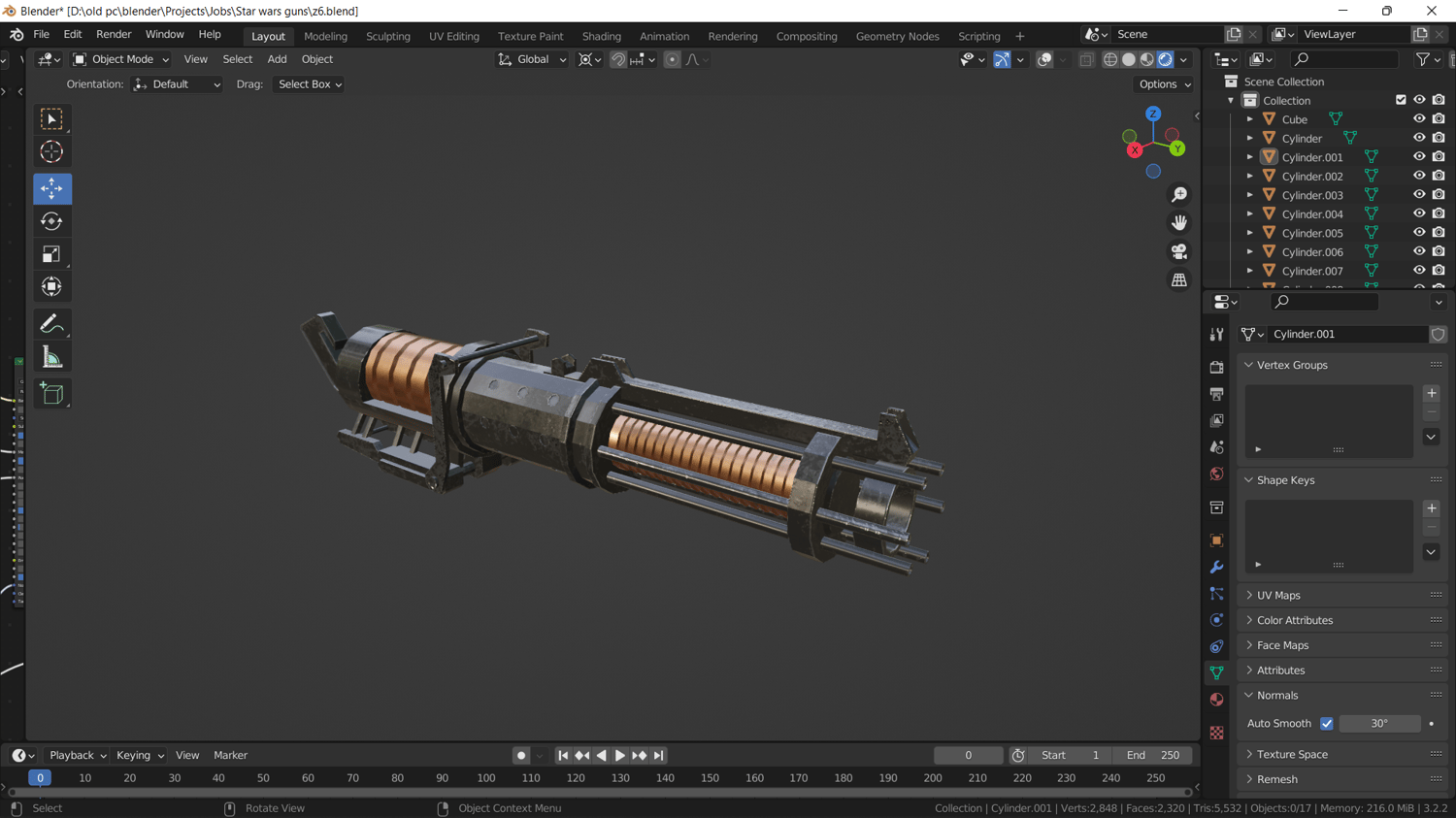Switch to material preview shading

pyautogui.click(x=1147, y=59)
